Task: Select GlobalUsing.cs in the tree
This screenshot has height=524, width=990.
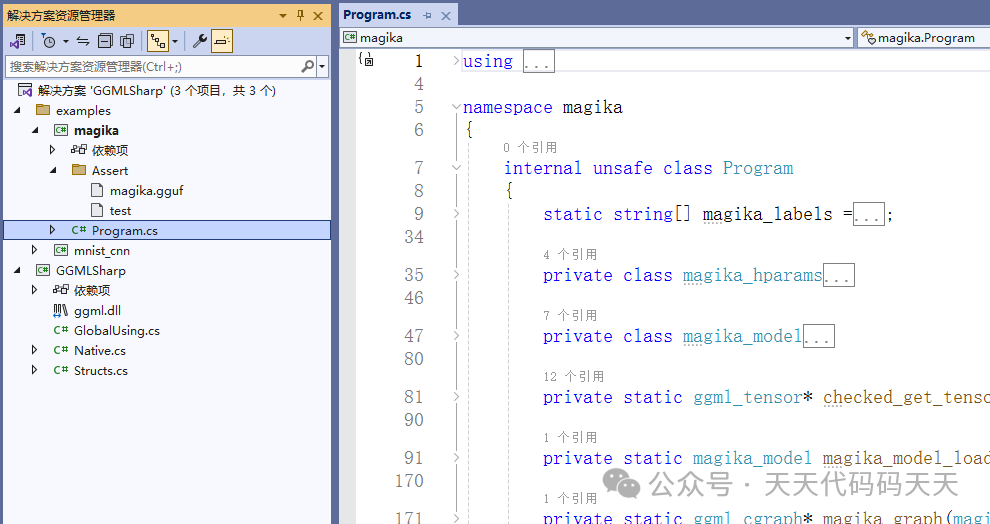Action: point(117,330)
